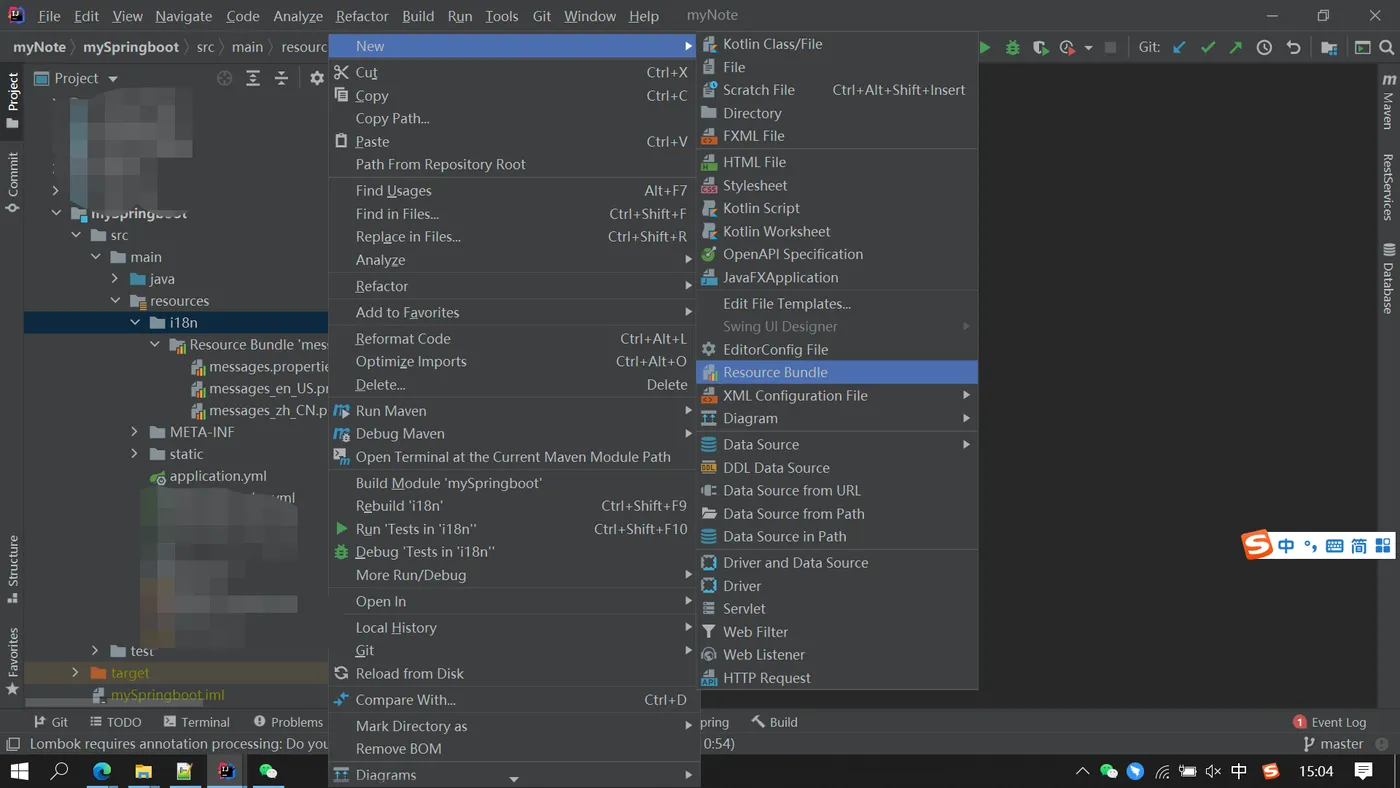Viewport: 1400px width, 788px height.
Task: Select Compare With... entry
Action: point(513,700)
